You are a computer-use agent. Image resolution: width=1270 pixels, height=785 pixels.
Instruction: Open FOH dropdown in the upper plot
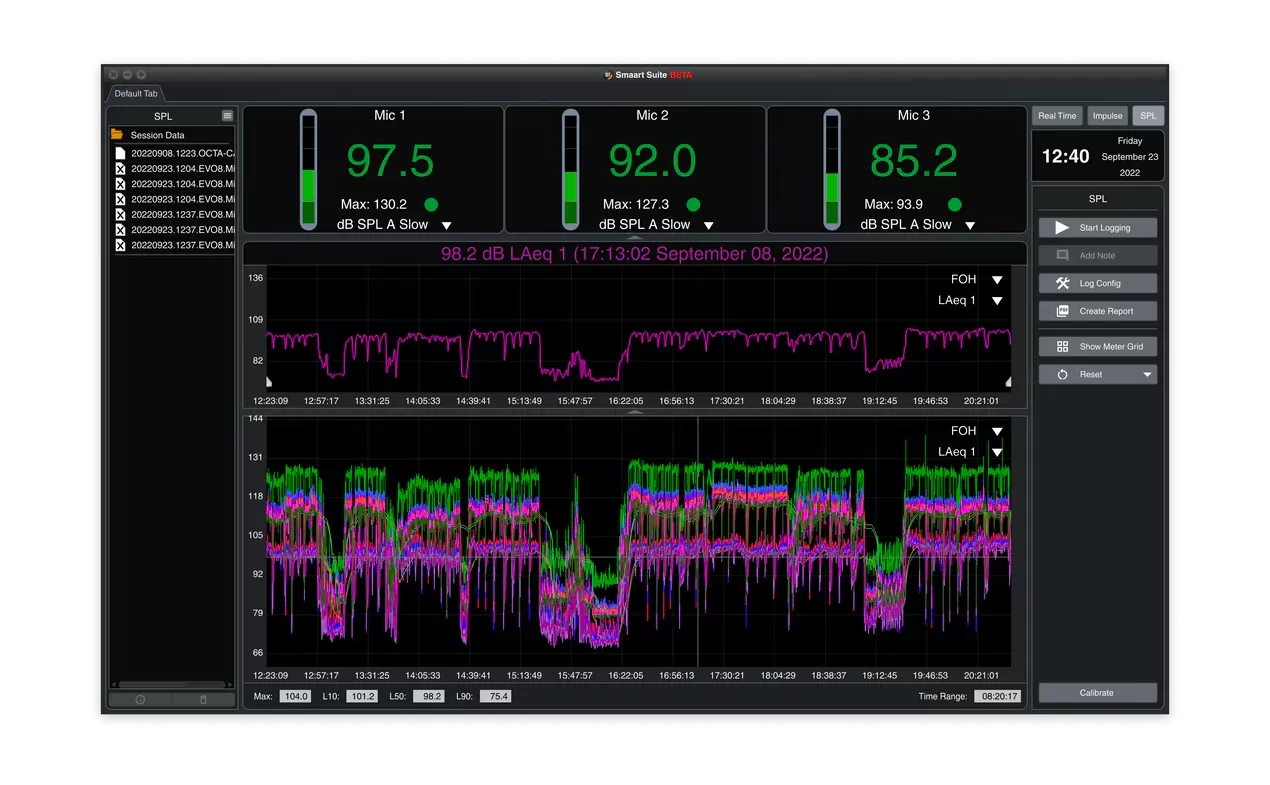(x=997, y=281)
